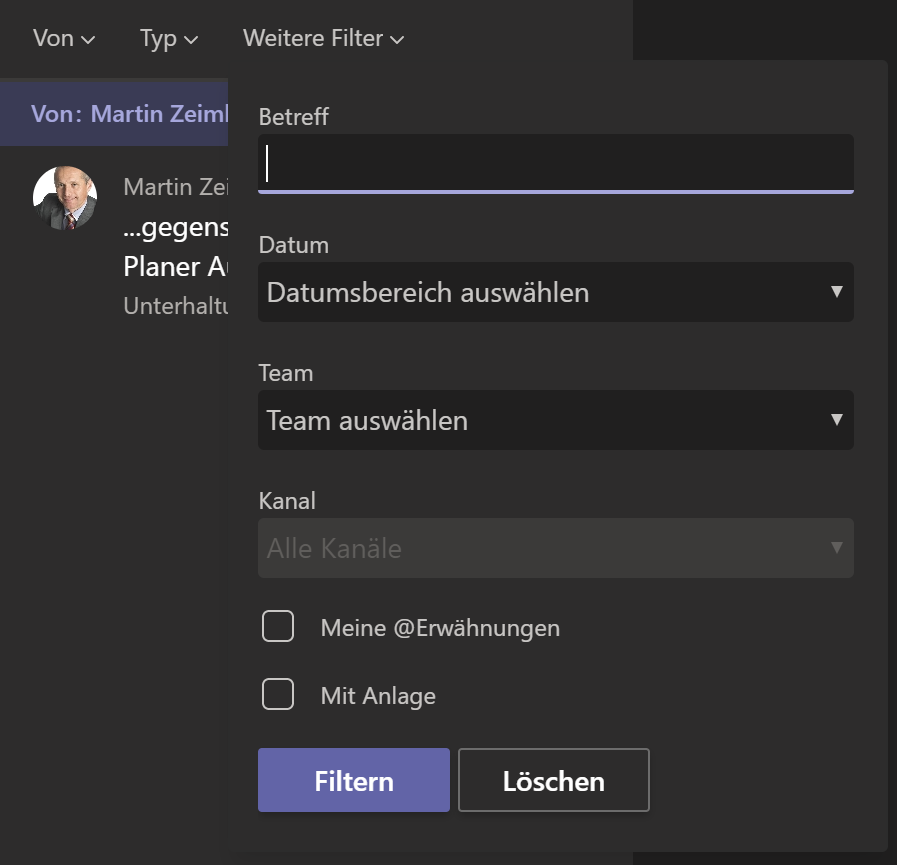The width and height of the screenshot is (897, 865).
Task: Click the Meine @Erwähnungen label
Action: point(440,628)
